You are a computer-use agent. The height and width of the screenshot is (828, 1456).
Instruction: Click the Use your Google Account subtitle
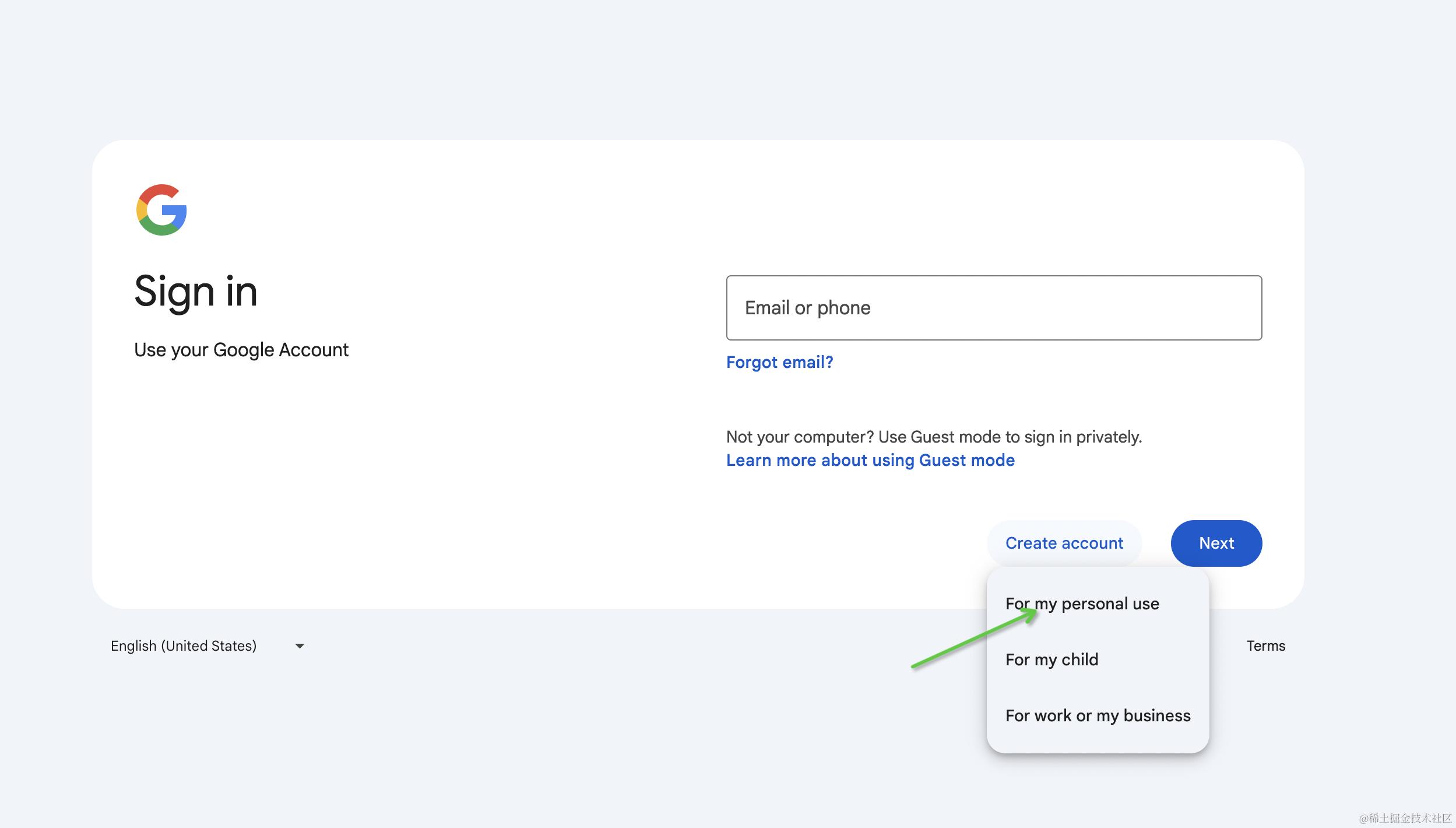pos(241,350)
